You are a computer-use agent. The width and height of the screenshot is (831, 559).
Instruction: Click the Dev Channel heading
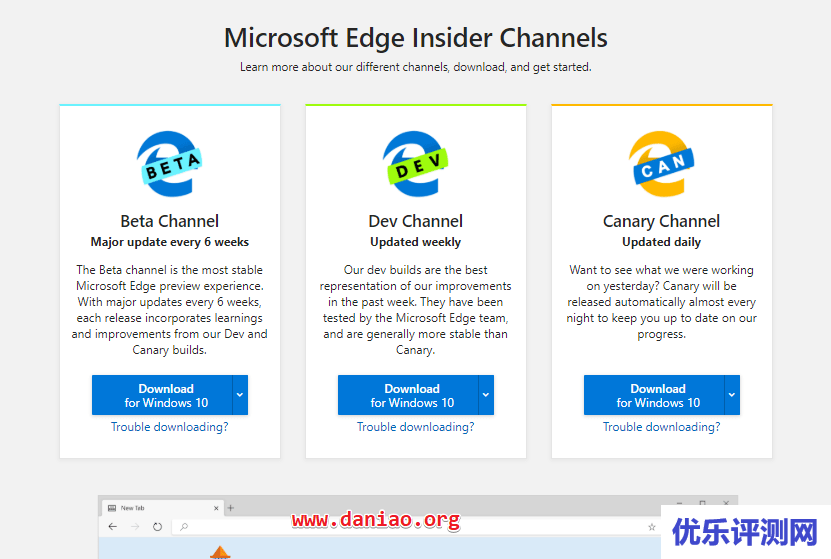point(416,221)
